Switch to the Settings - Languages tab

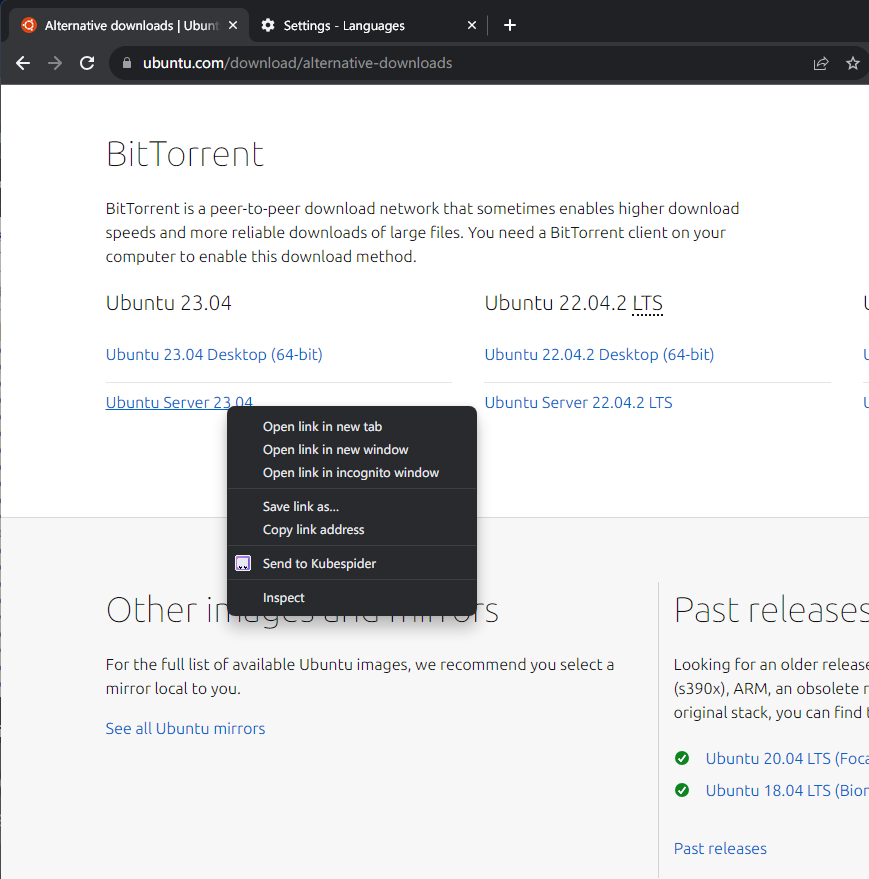[368, 25]
